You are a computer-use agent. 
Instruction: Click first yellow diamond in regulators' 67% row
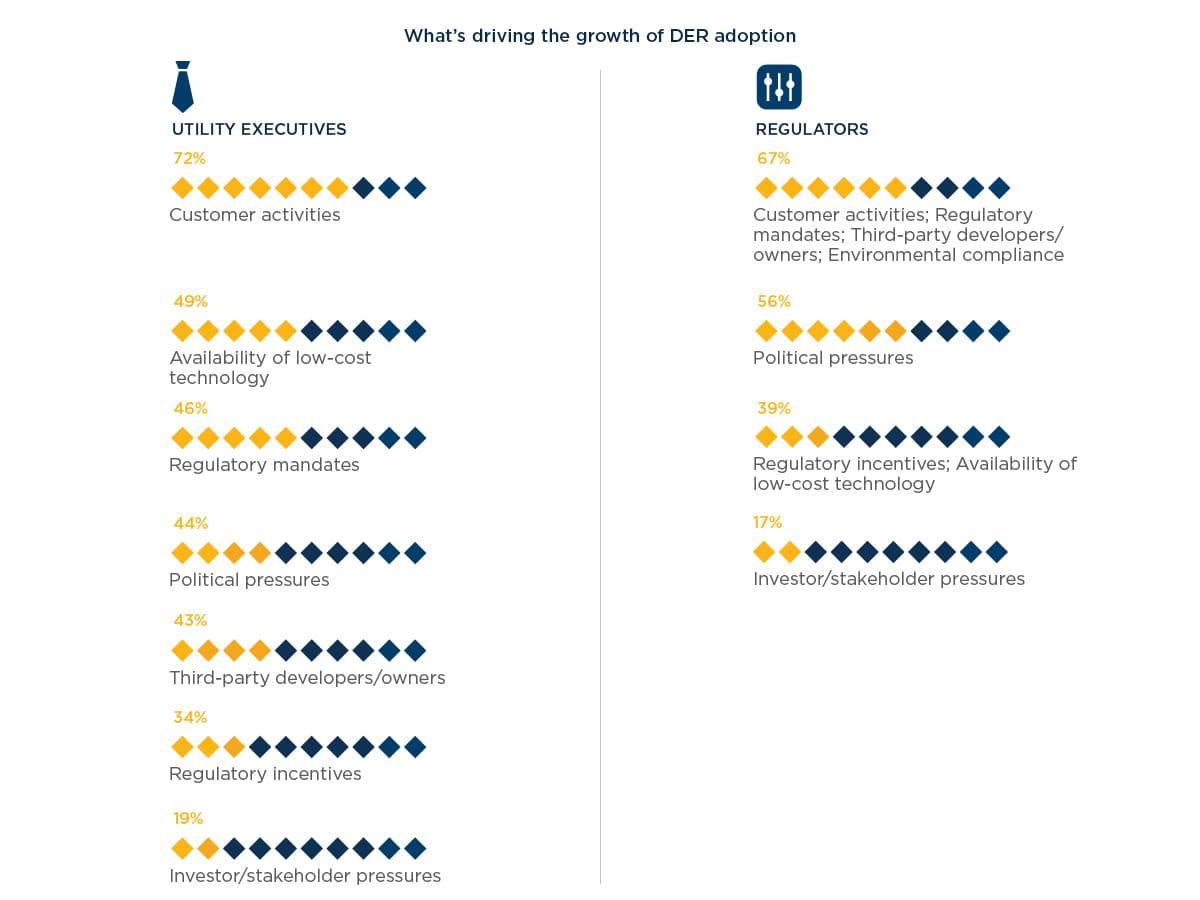(x=766, y=188)
